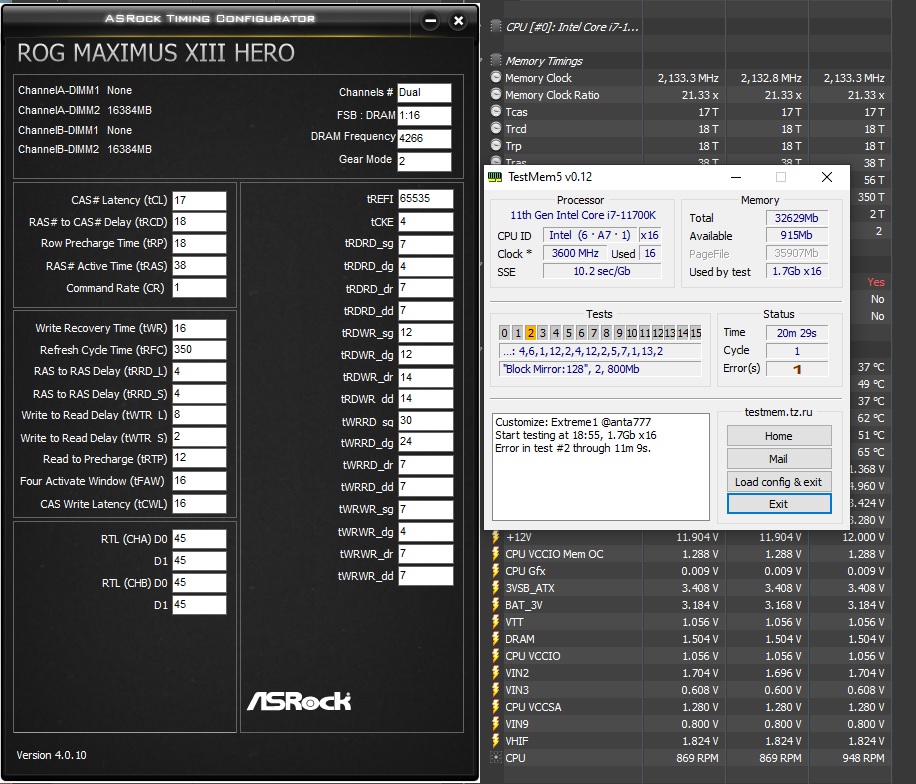Click the VIN9 voltage bolt icon
The image size is (916, 784).
coord(496,723)
